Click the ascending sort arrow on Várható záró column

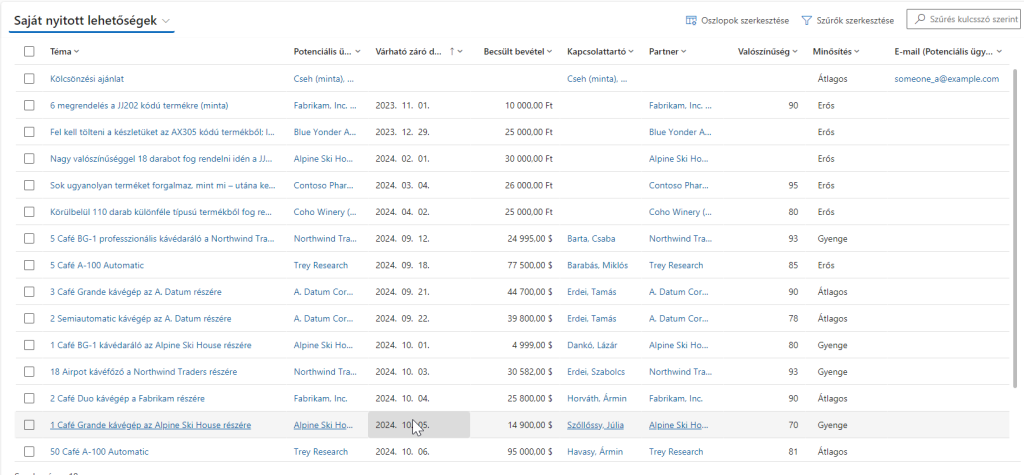click(452, 52)
